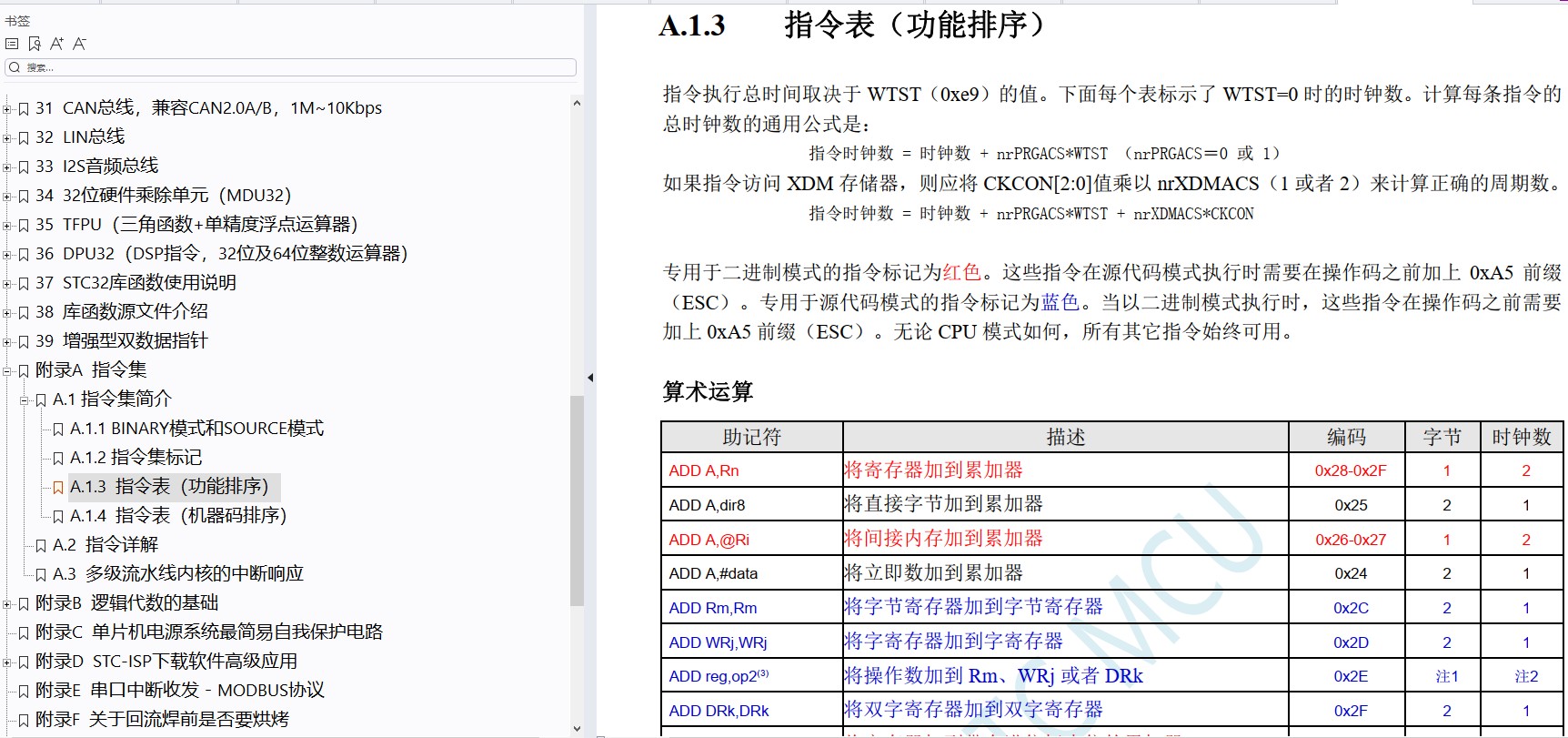Go to bookmark 37 STC32库函数使用说明
This screenshot has height=738, width=1568.
[x=136, y=282]
